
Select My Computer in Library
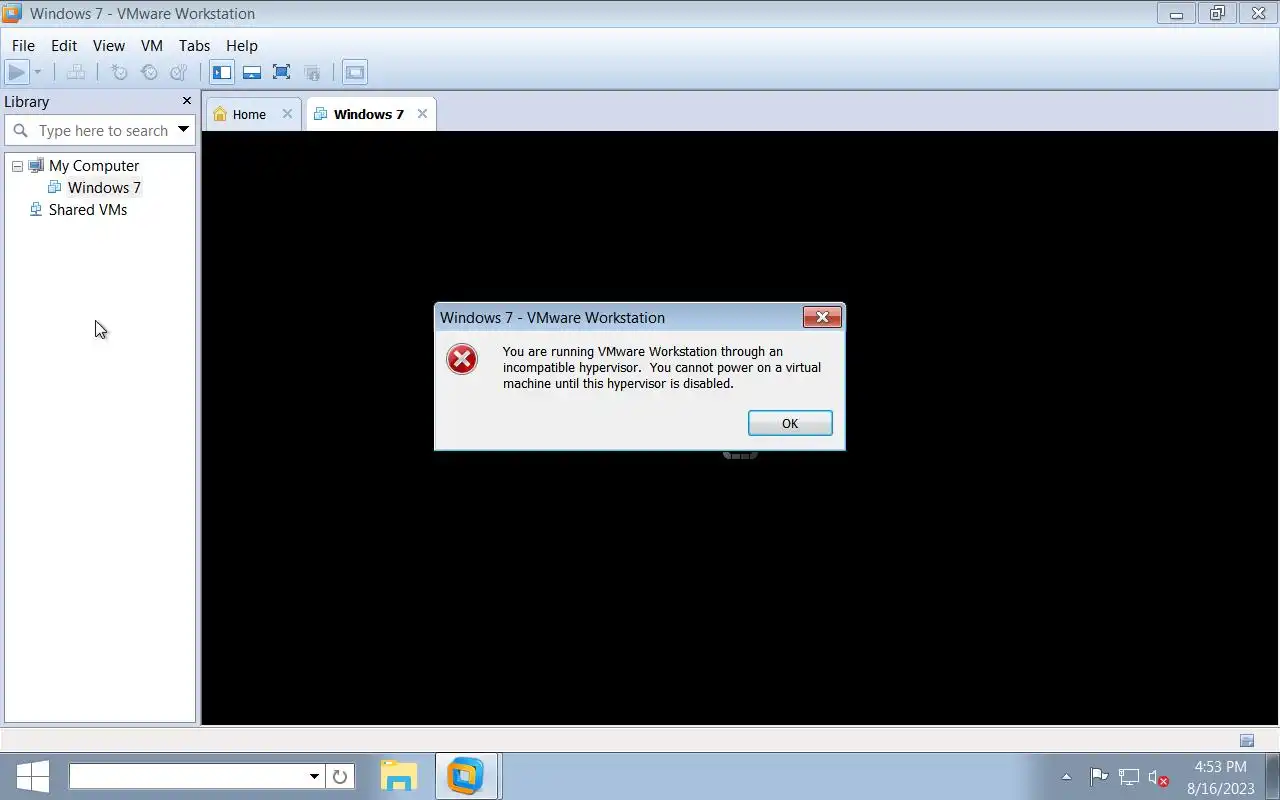tap(94, 166)
